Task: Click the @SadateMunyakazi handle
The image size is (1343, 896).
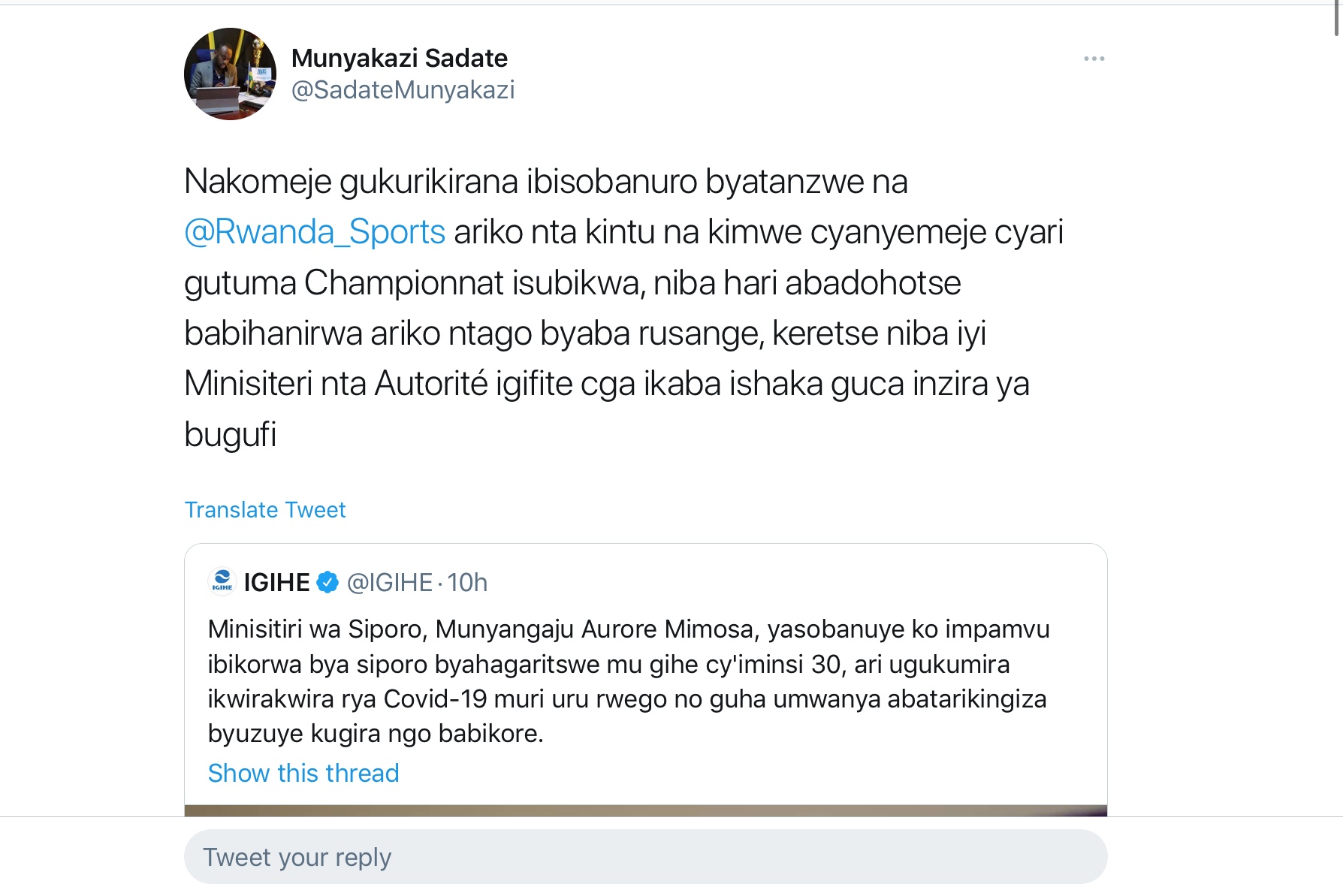Action: coord(403,90)
